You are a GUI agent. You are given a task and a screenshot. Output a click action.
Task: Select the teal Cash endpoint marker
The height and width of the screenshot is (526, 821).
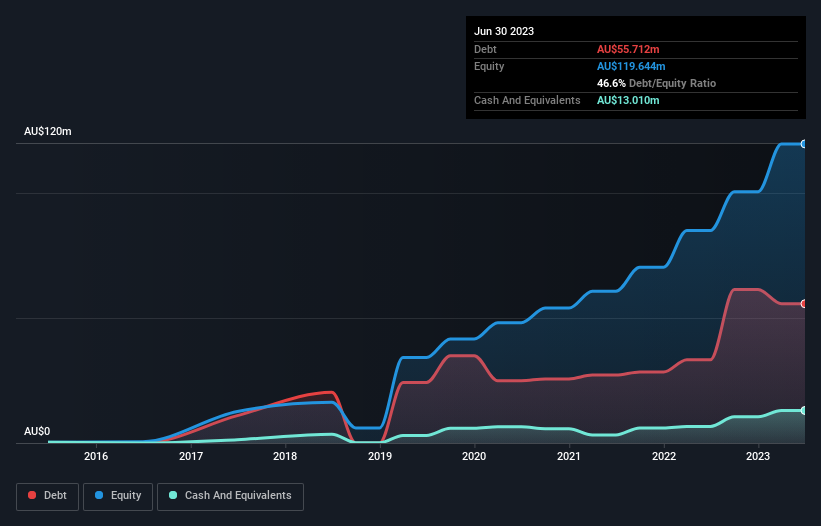click(x=804, y=410)
